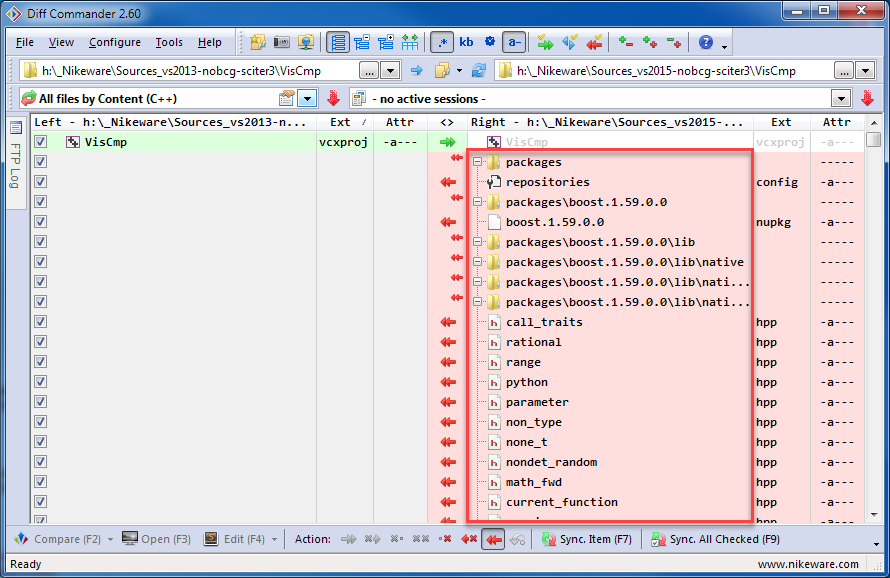This screenshot has height=578, width=890.
Task: Expand the no active sessions dropdown
Action: (841, 99)
